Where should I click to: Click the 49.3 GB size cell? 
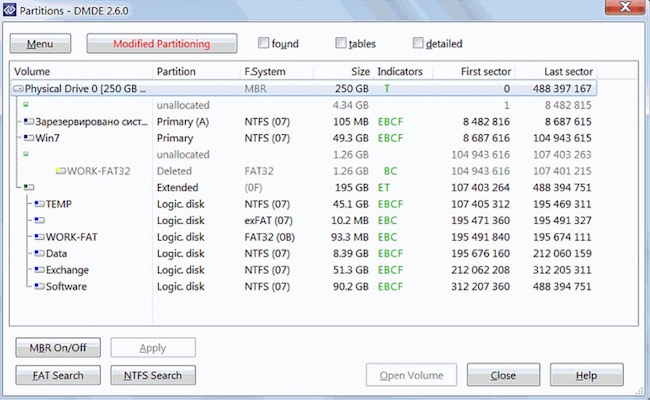click(351, 138)
